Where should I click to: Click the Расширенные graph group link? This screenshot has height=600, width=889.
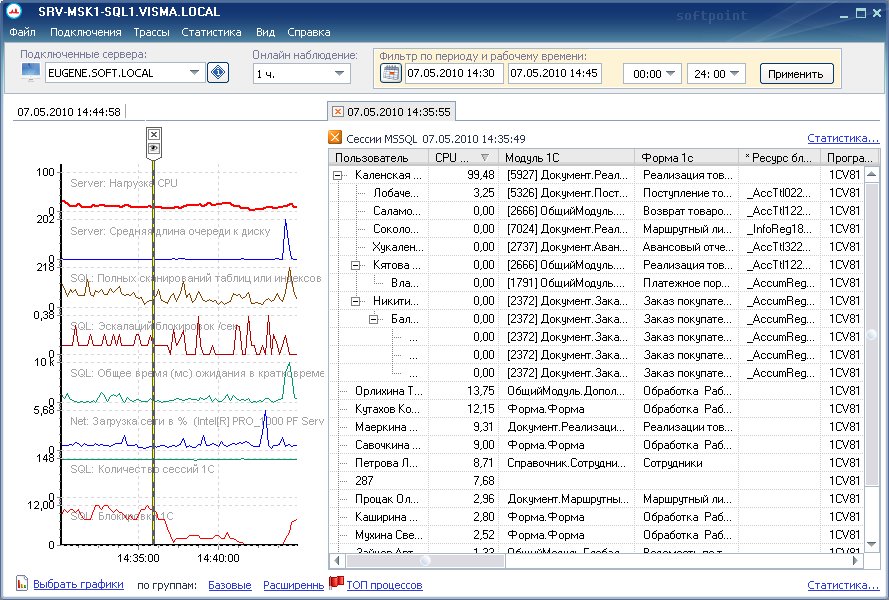[x=293, y=585]
